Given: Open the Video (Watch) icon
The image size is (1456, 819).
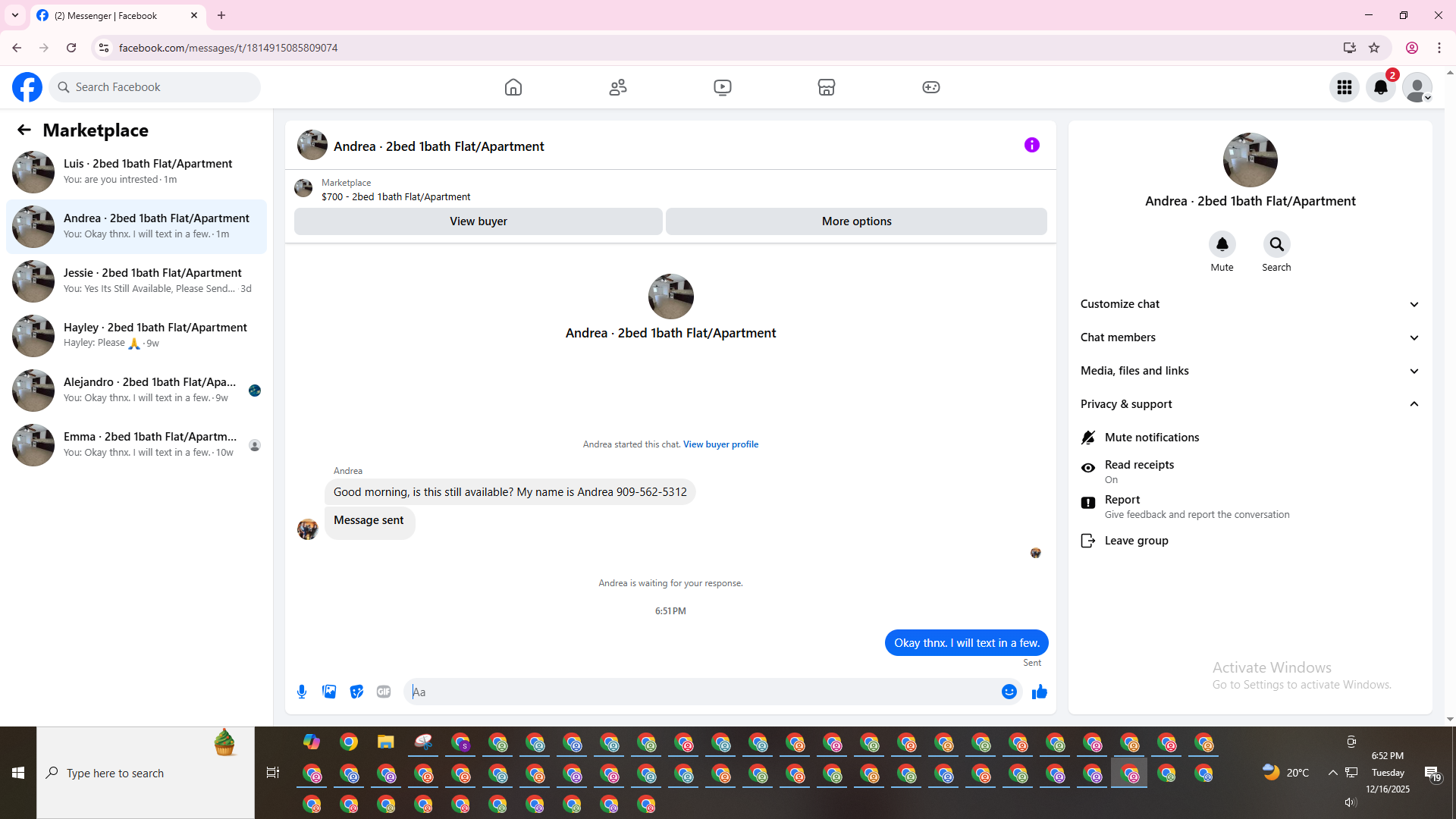Looking at the screenshot, I should tap(723, 87).
